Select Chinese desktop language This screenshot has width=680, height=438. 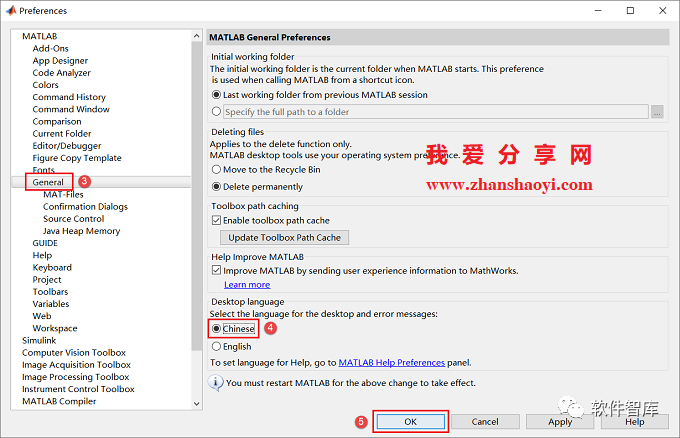tap(216, 329)
